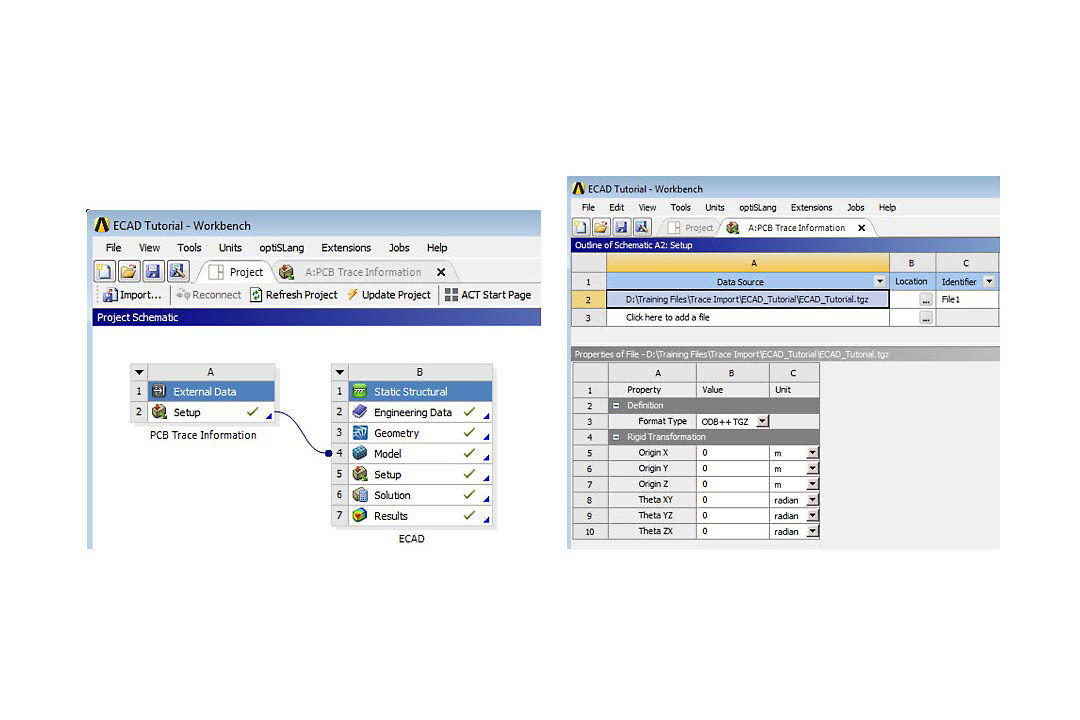Viewport: 1080px width, 720px height.
Task: Open View menu in left Workbench window
Action: 149,247
